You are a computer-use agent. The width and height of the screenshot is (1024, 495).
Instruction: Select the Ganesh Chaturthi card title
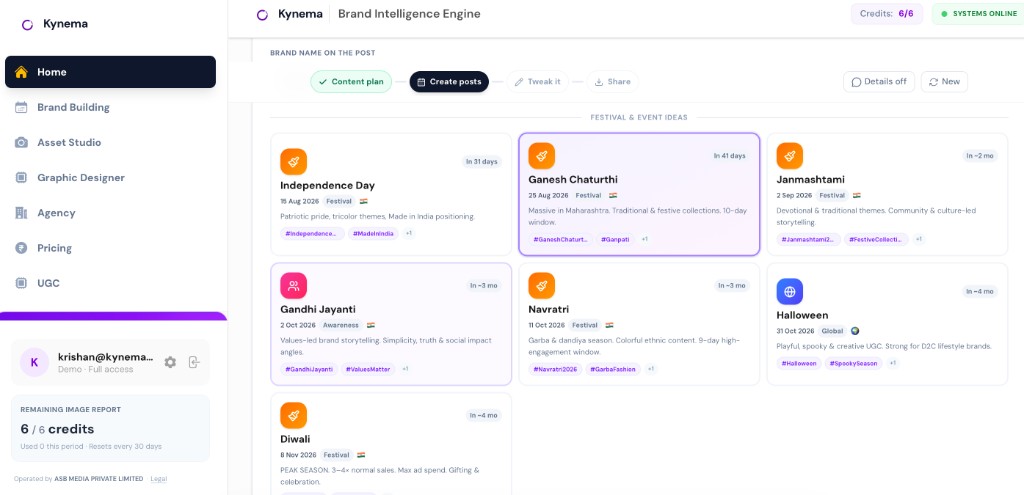(573, 180)
